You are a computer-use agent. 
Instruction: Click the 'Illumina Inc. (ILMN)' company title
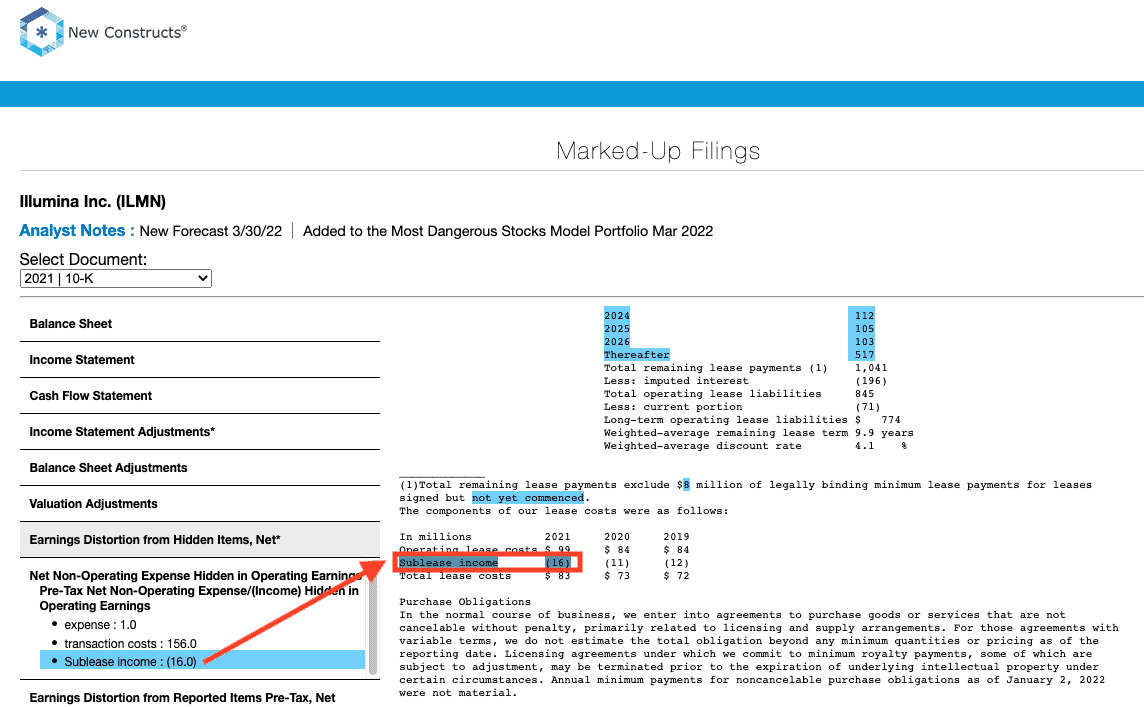(93, 201)
